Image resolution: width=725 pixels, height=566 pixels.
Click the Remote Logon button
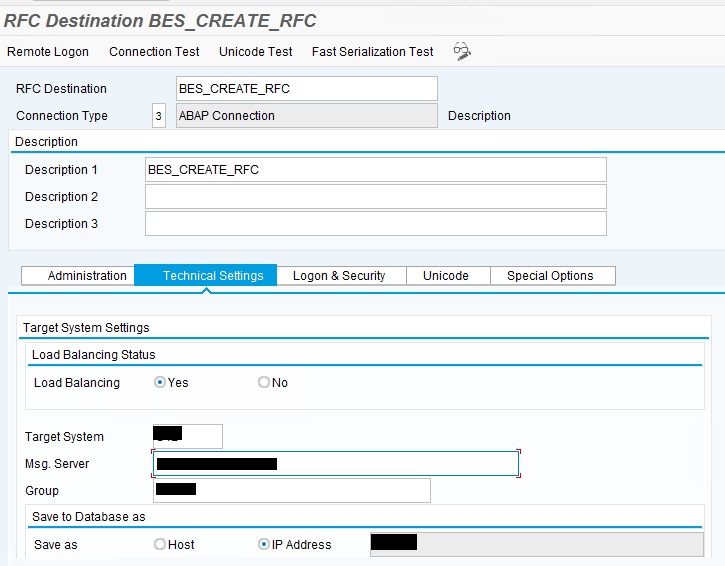click(48, 52)
